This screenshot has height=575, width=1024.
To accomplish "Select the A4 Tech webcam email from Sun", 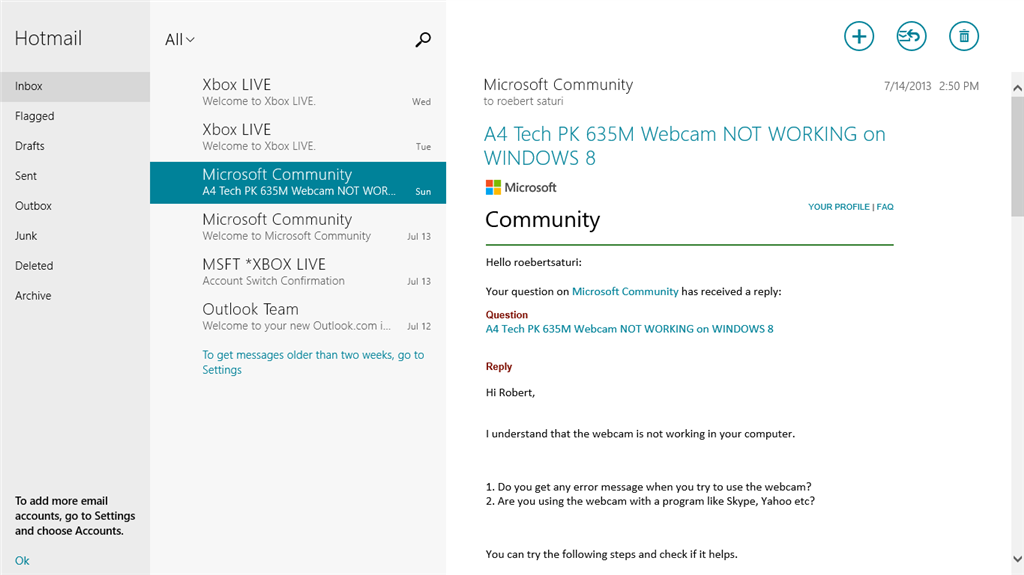I will (298, 182).
